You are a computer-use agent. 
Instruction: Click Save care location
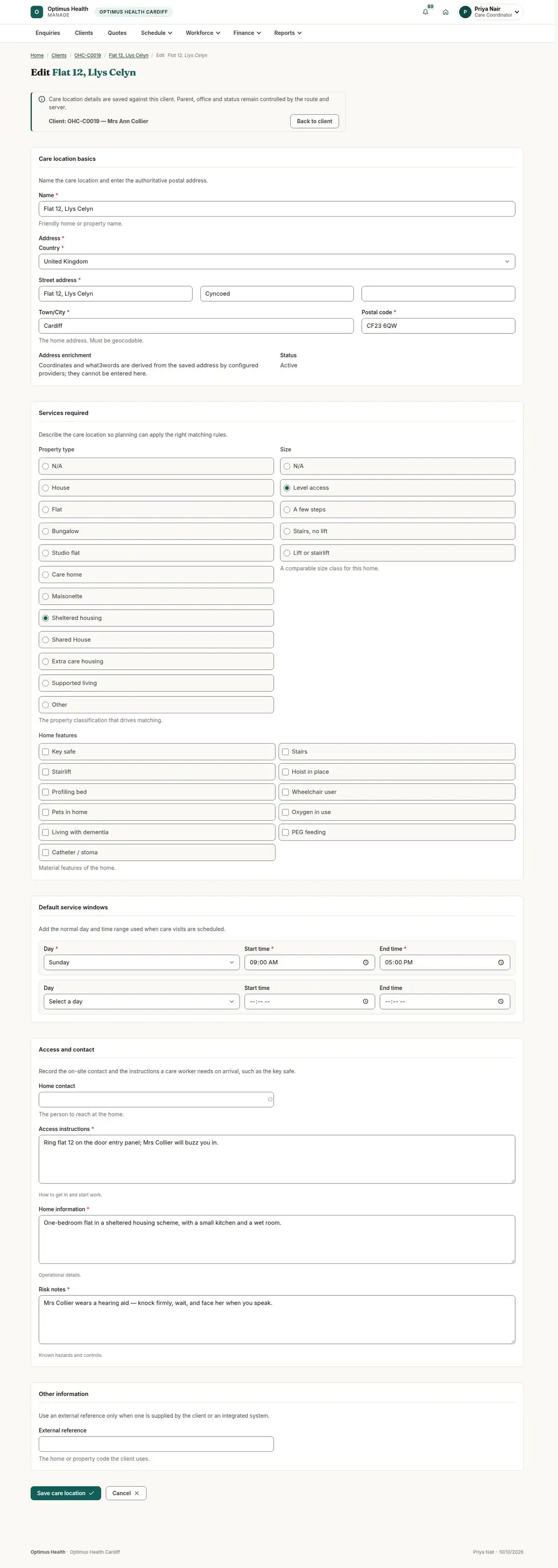pyautogui.click(x=66, y=1493)
